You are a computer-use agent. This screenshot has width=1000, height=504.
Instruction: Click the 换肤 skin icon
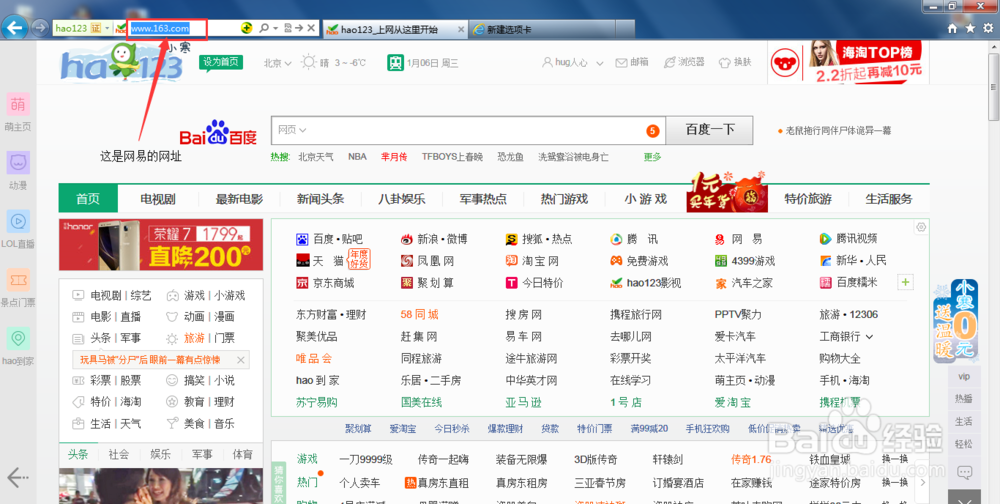pyautogui.click(x=724, y=63)
